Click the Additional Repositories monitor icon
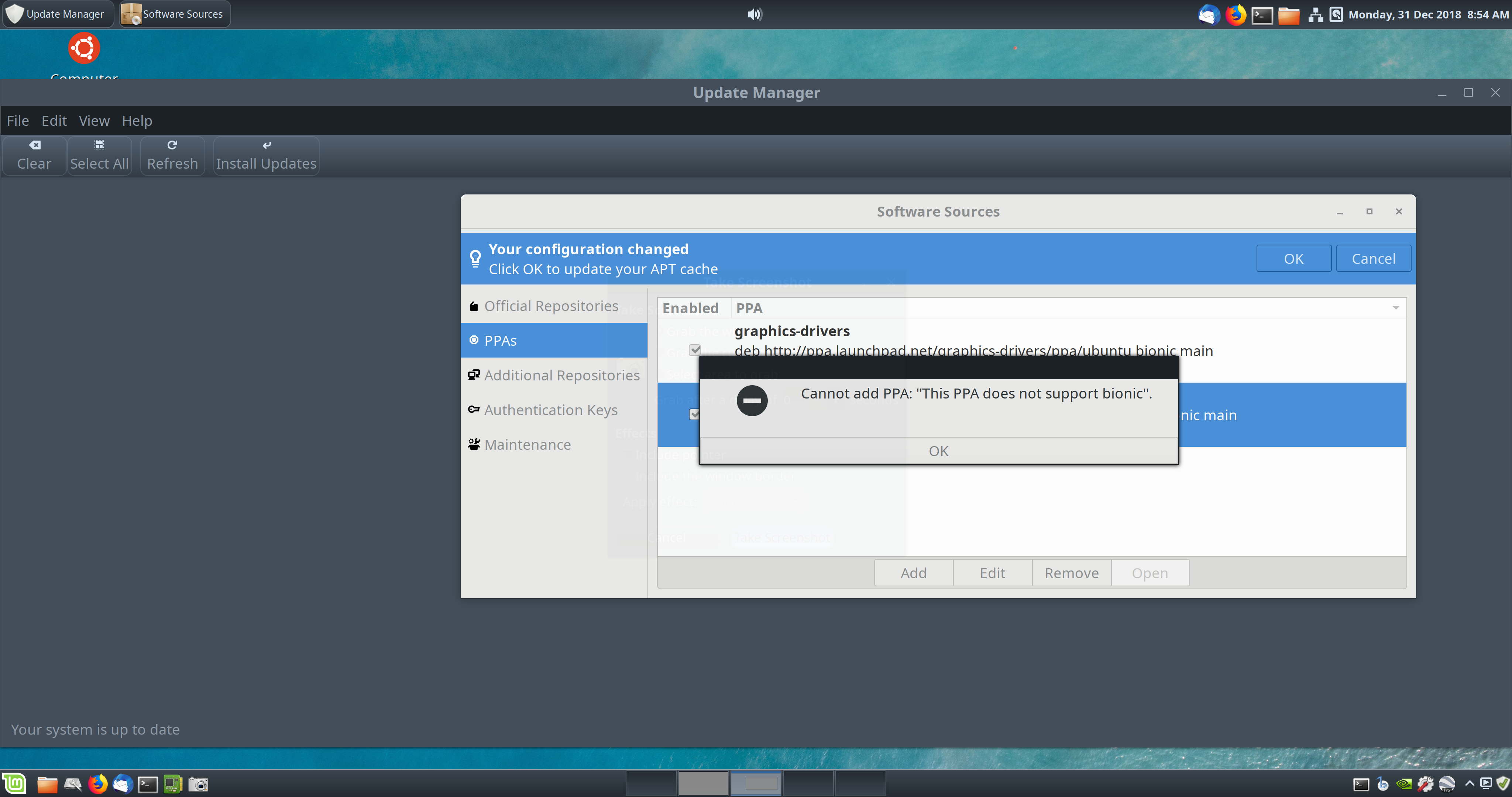1512x797 pixels. (474, 375)
